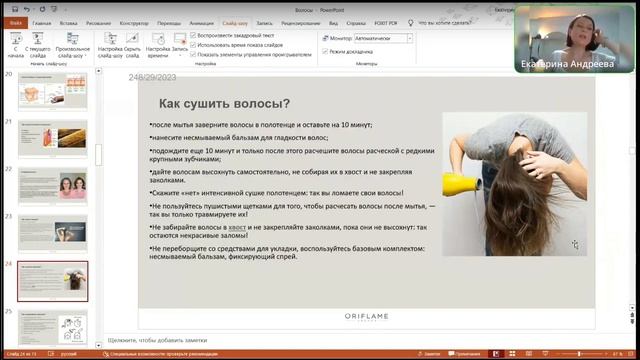
Task: Switch to the Переходы ribbon tab
Action: (169, 23)
